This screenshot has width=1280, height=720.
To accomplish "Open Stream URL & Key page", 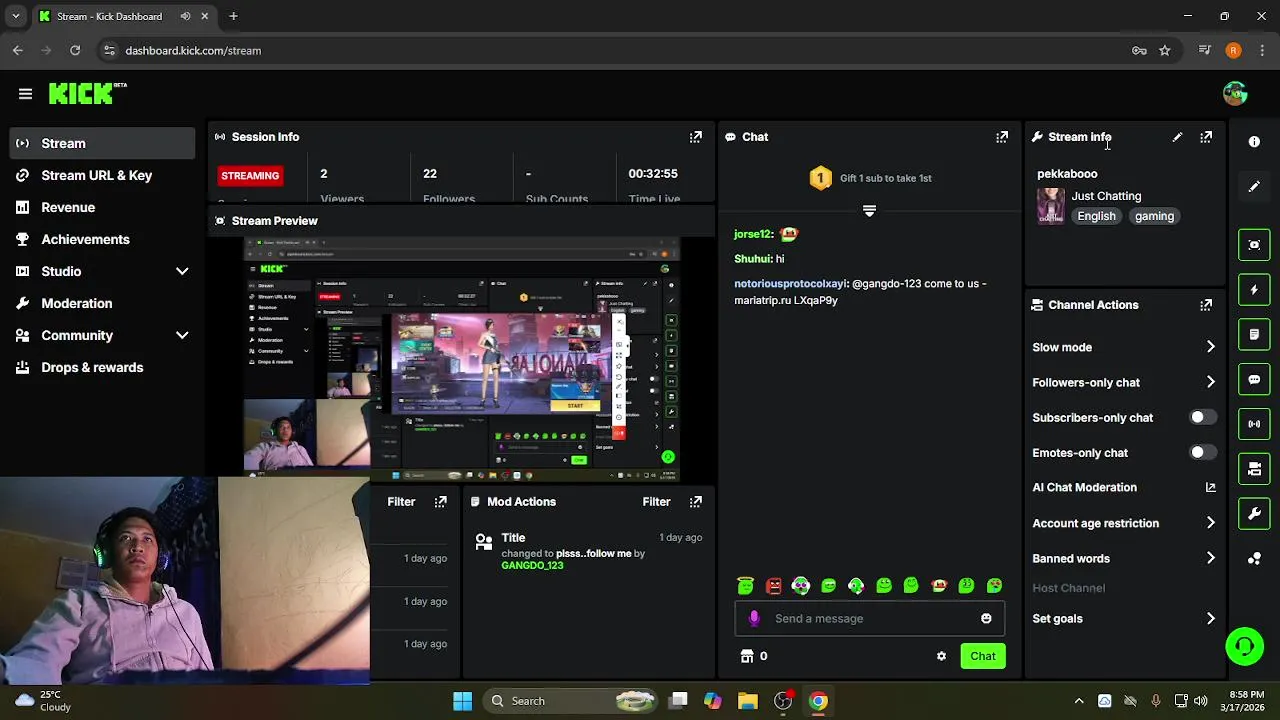I will (102, 175).
